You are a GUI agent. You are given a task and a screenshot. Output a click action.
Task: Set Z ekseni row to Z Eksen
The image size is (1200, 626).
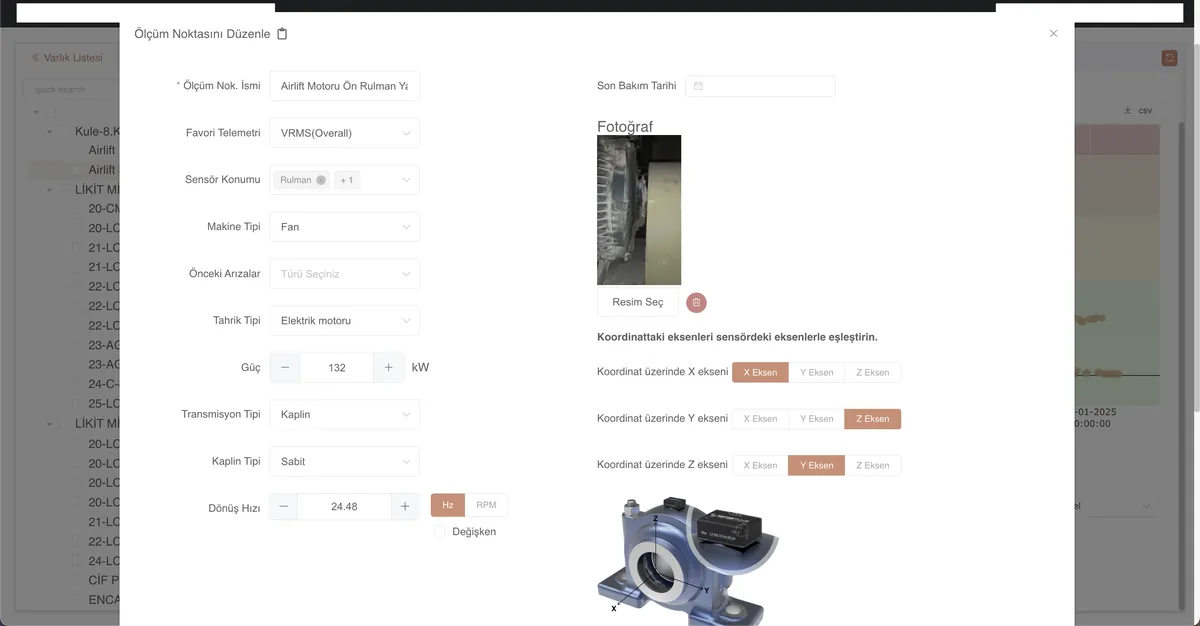pyautogui.click(x=873, y=465)
